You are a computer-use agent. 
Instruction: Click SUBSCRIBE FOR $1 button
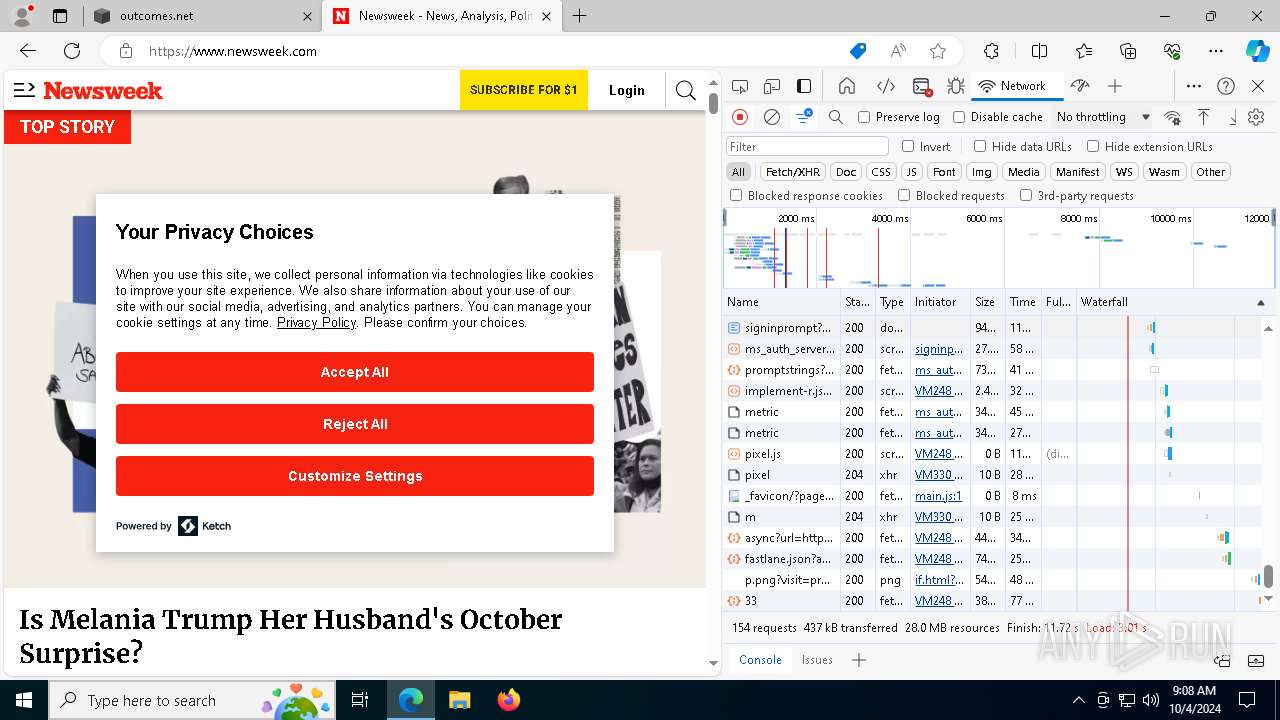coord(524,90)
